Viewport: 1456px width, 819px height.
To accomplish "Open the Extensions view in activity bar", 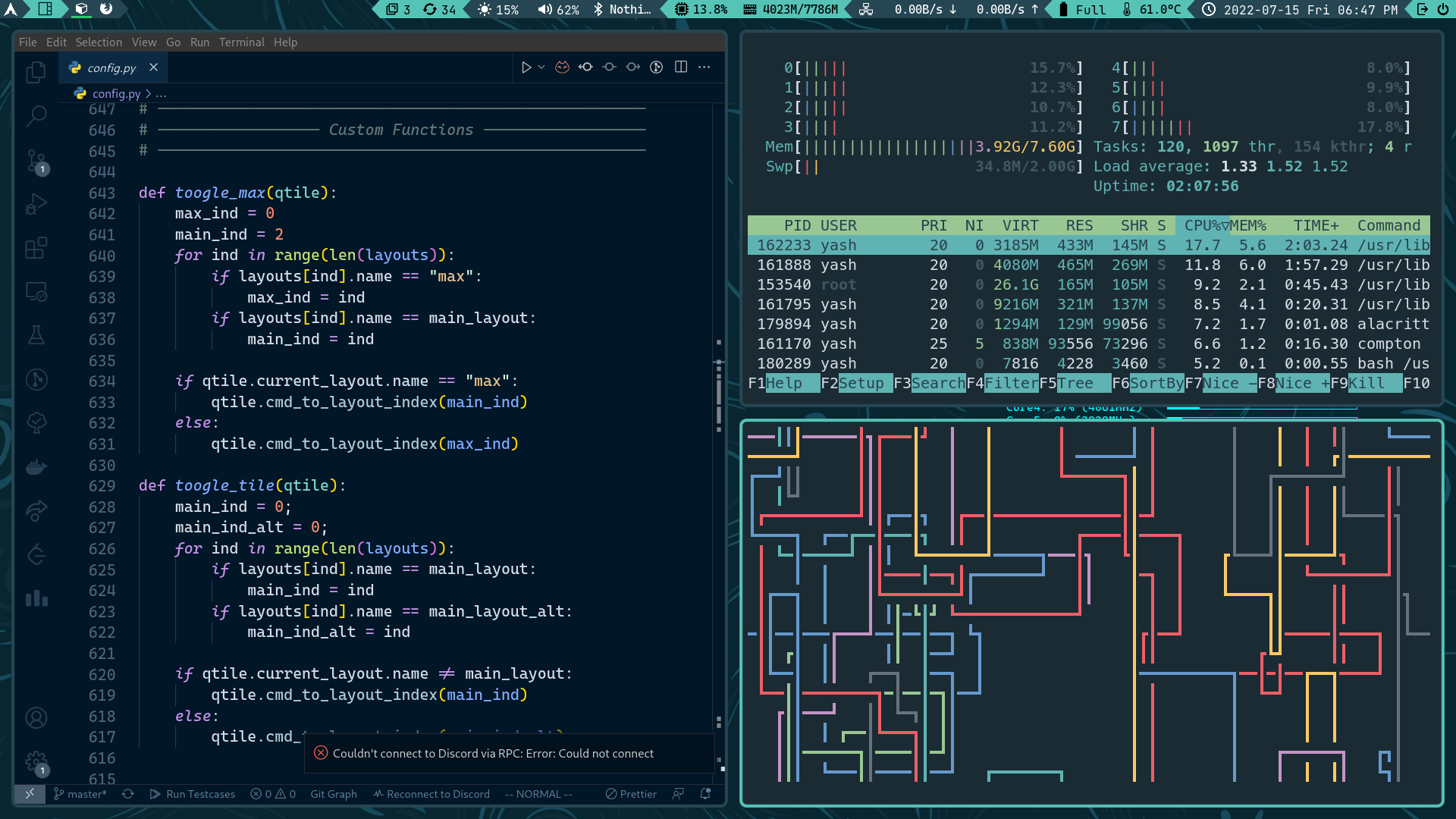I will pos(36,247).
